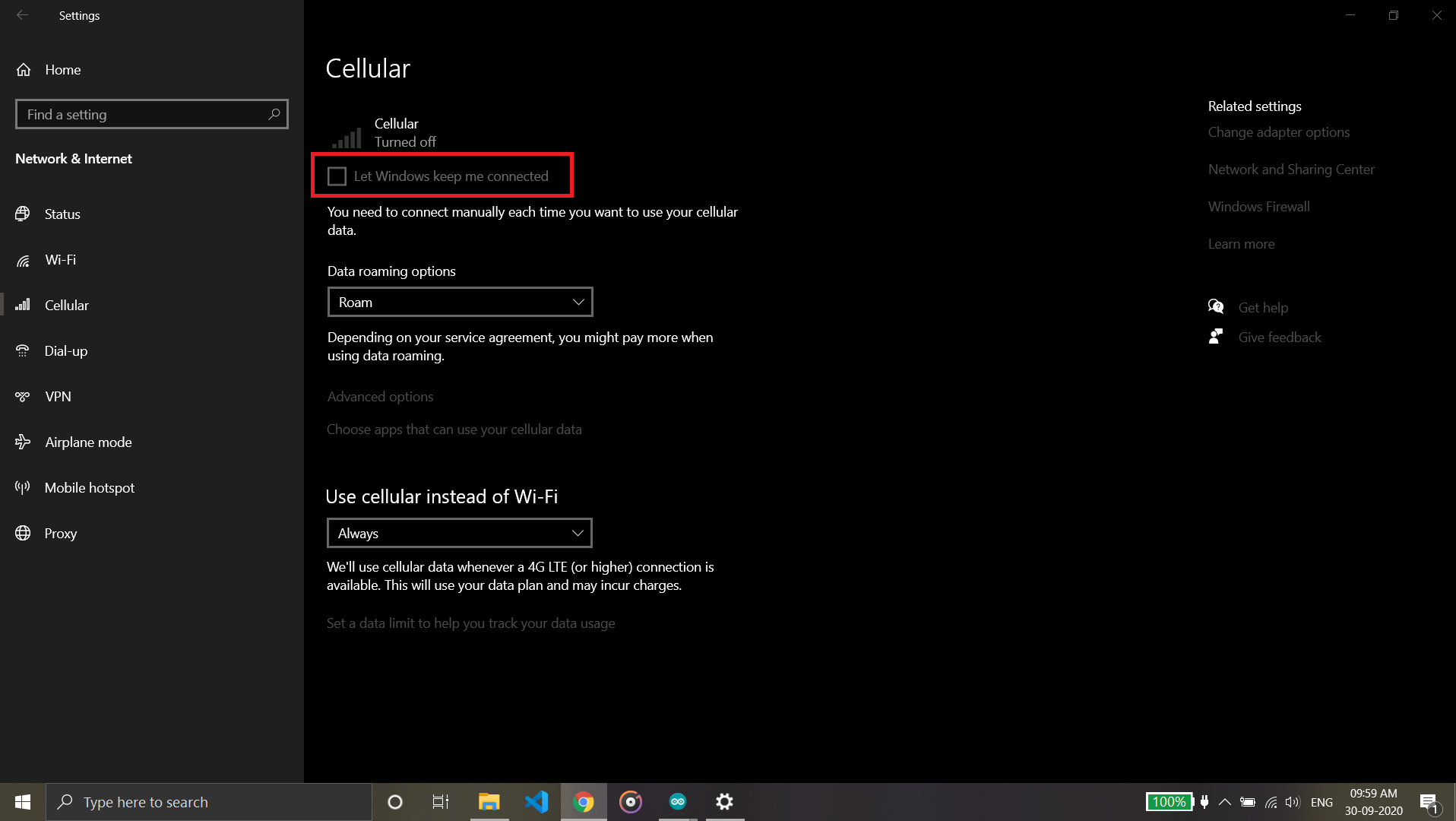The image size is (1456, 821).
Task: Click the taskbar clock and date
Action: click(x=1373, y=802)
